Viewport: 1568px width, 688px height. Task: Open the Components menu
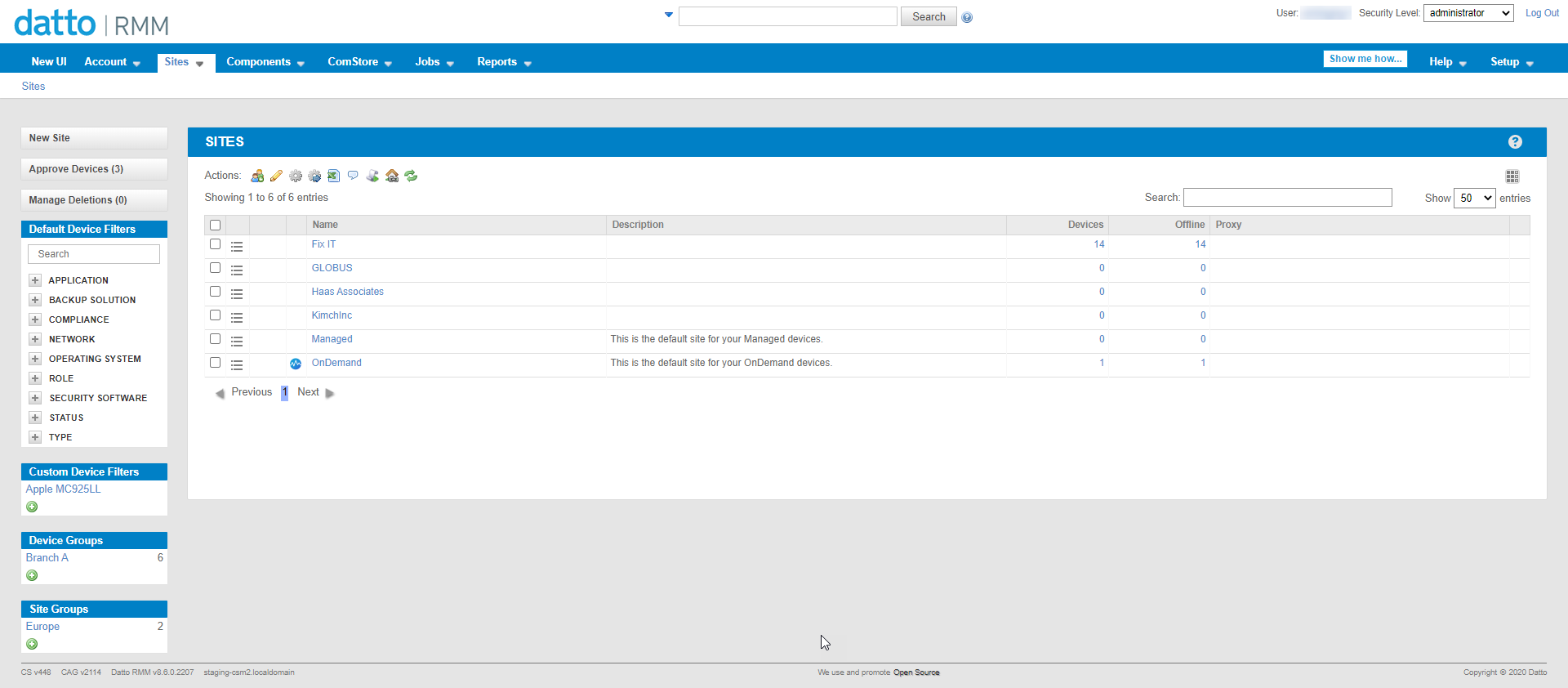coord(265,62)
